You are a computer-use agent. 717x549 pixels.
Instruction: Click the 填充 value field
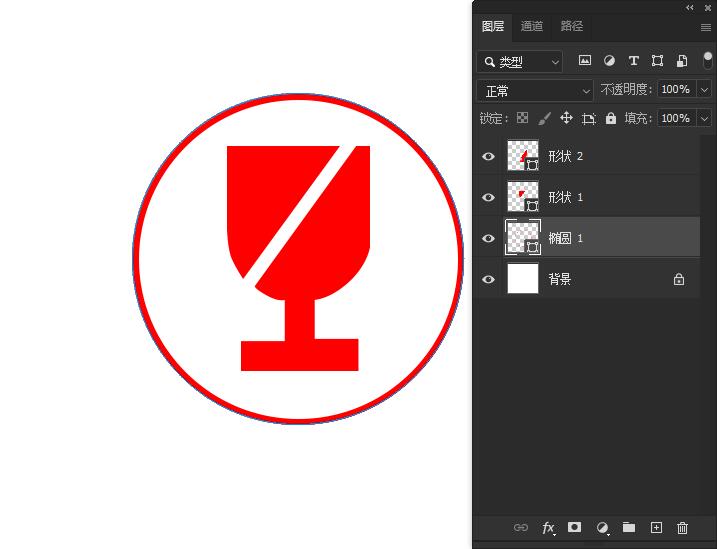[x=676, y=118]
